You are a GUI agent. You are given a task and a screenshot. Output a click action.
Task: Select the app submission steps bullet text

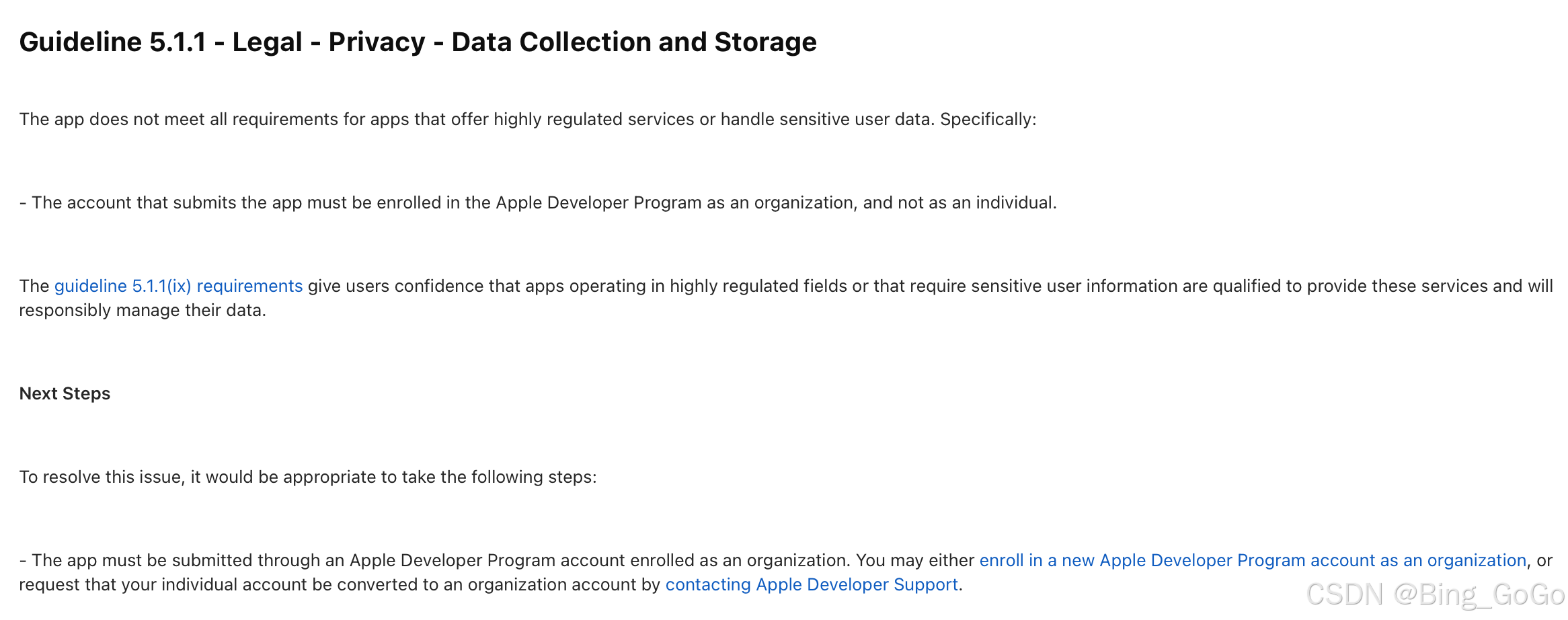tap(471, 559)
